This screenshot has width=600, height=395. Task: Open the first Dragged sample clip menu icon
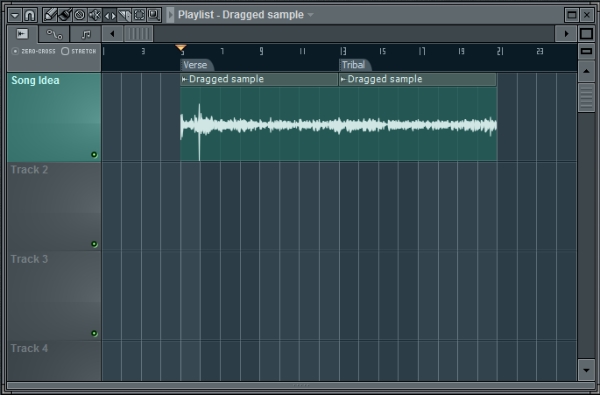click(x=184, y=79)
